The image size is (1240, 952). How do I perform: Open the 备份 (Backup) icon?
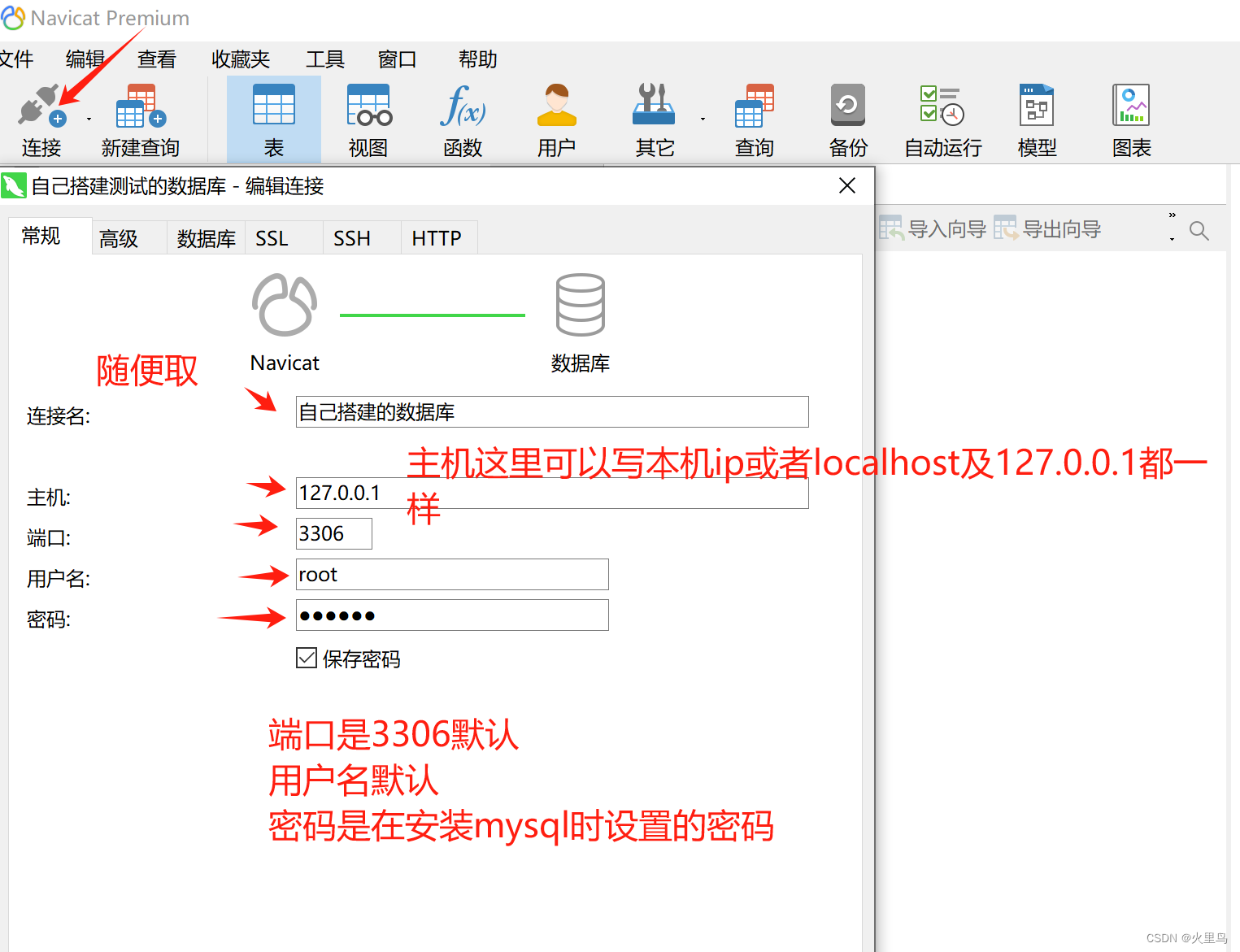point(848,105)
